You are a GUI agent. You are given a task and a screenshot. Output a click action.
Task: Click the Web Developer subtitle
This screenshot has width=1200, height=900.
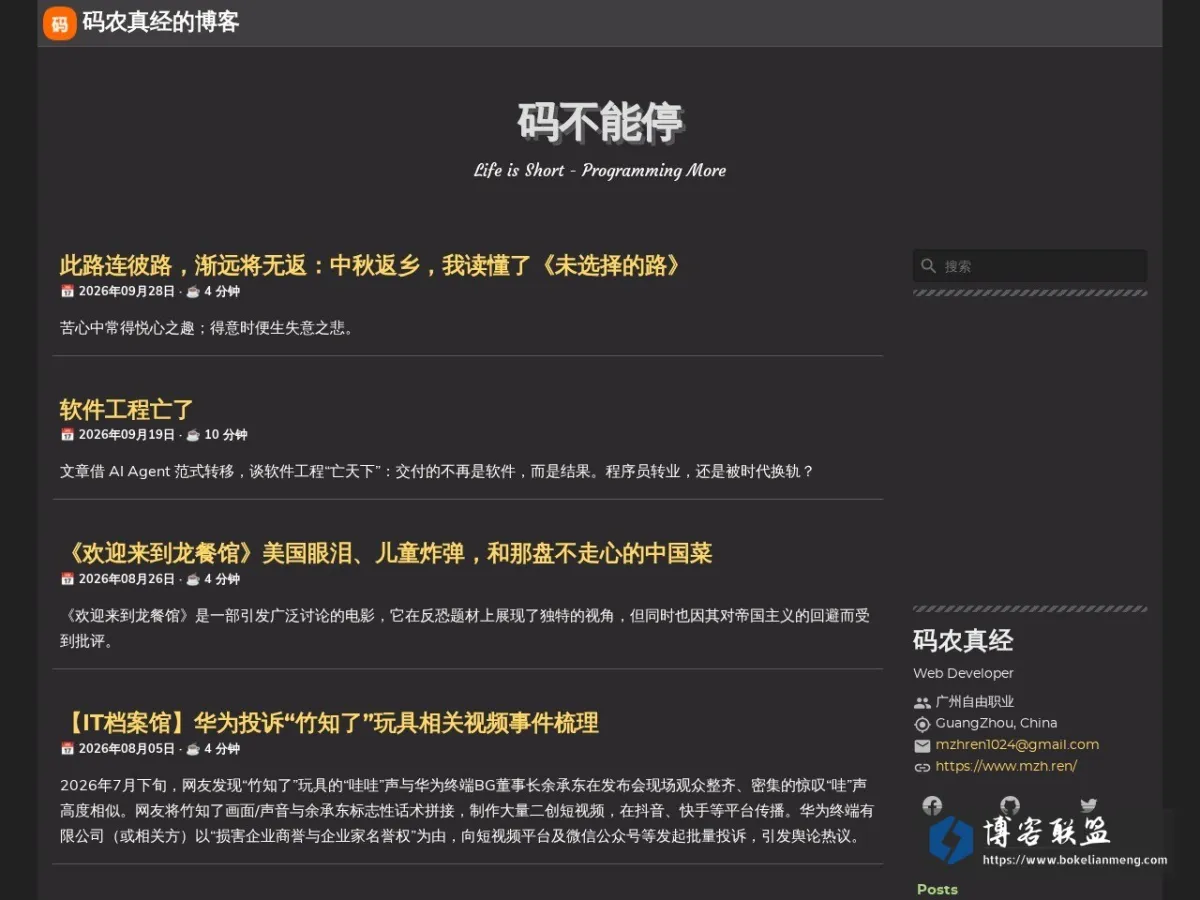(x=963, y=674)
